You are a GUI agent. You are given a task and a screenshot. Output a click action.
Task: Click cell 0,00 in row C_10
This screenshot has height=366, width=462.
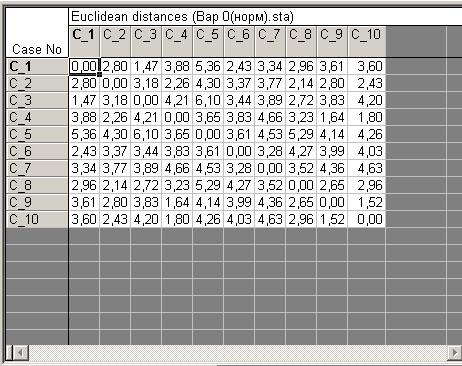tap(367, 219)
